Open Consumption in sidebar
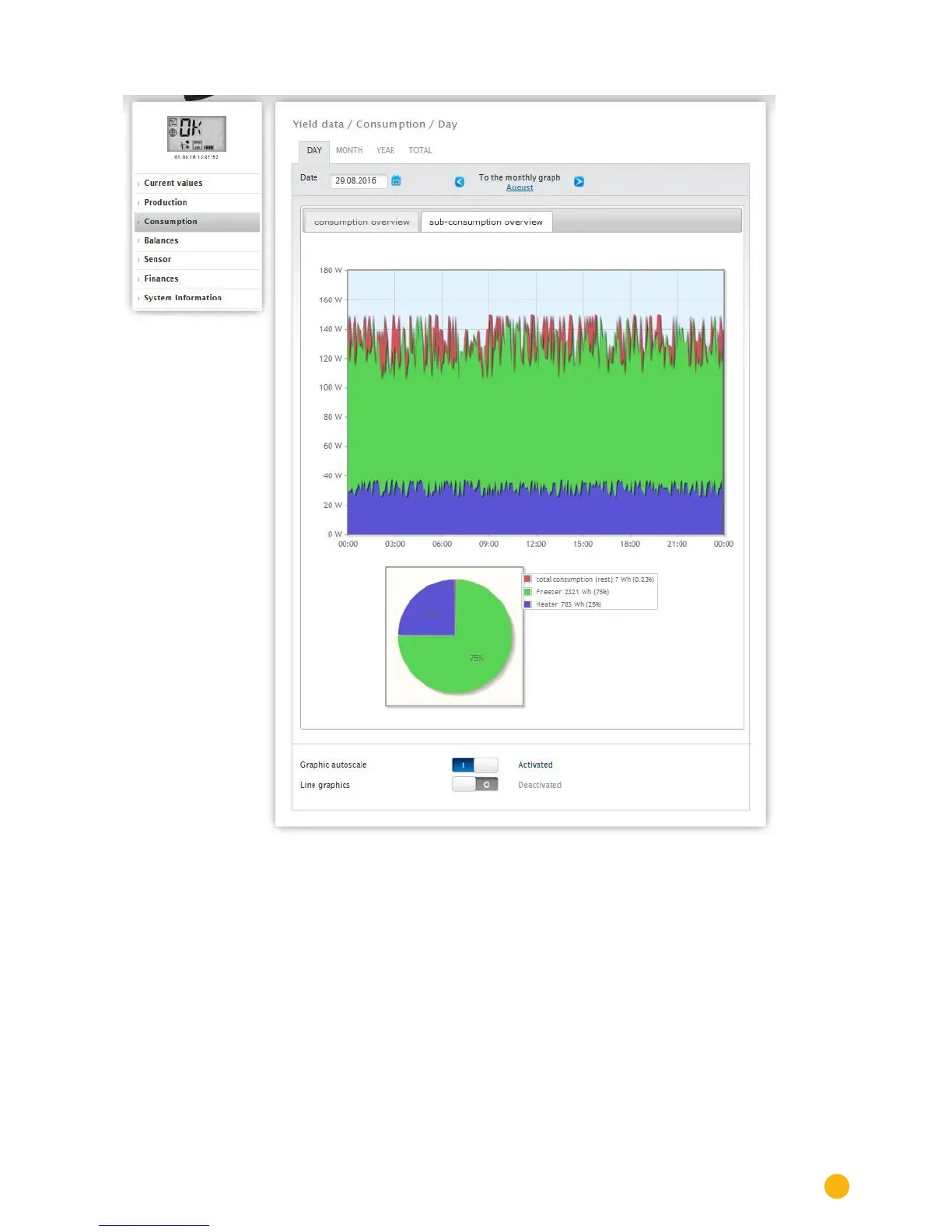Viewport: 952px width, 1232px height. coord(197,222)
